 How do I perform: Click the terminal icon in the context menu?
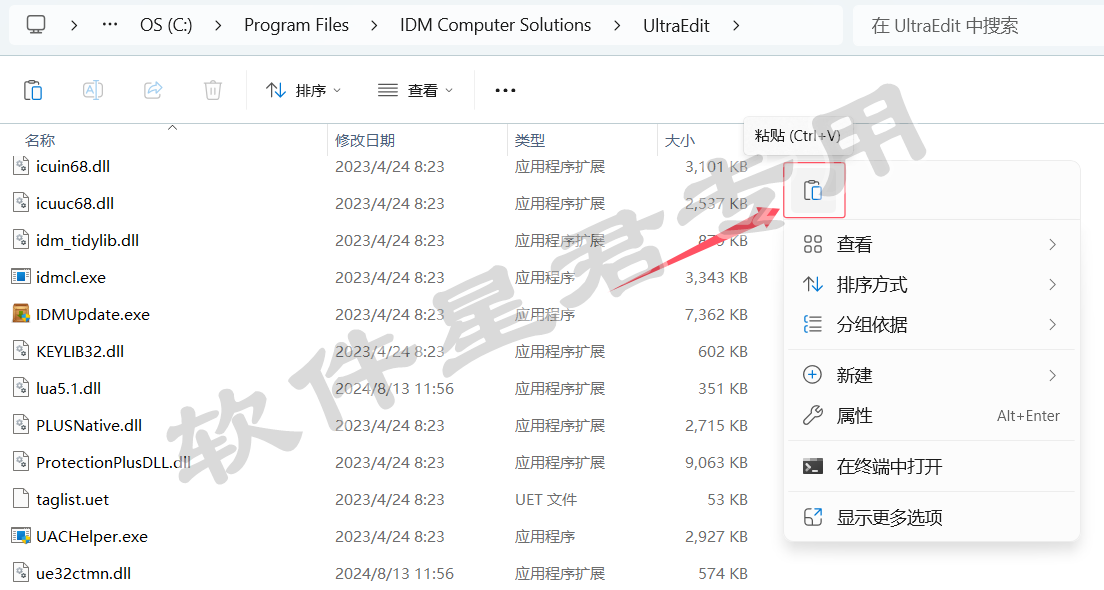pyautogui.click(x=813, y=466)
